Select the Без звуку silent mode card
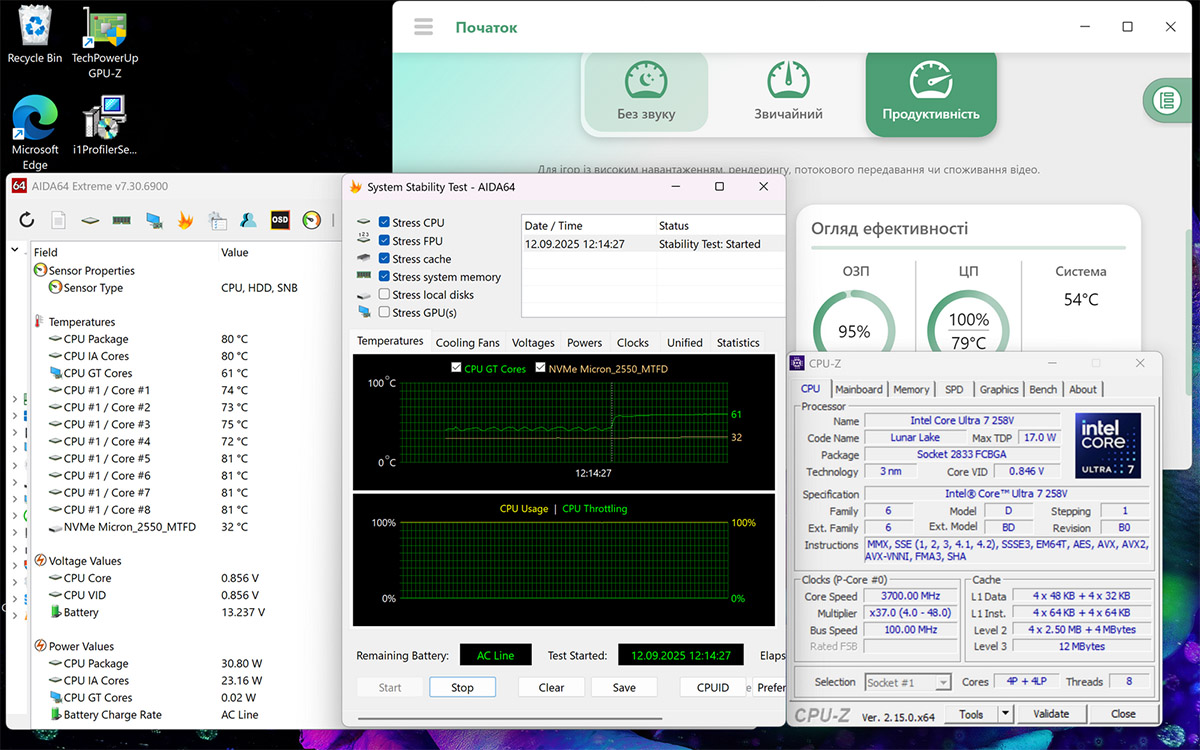This screenshot has width=1200, height=750. tap(646, 92)
